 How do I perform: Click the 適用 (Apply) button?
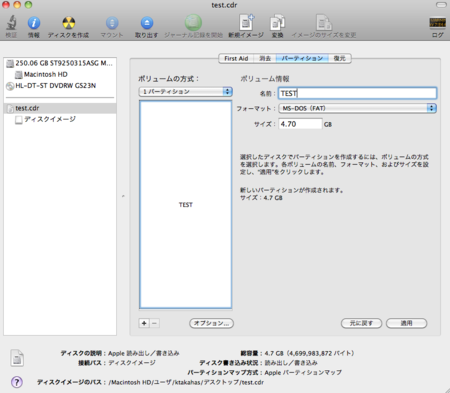pos(406,323)
